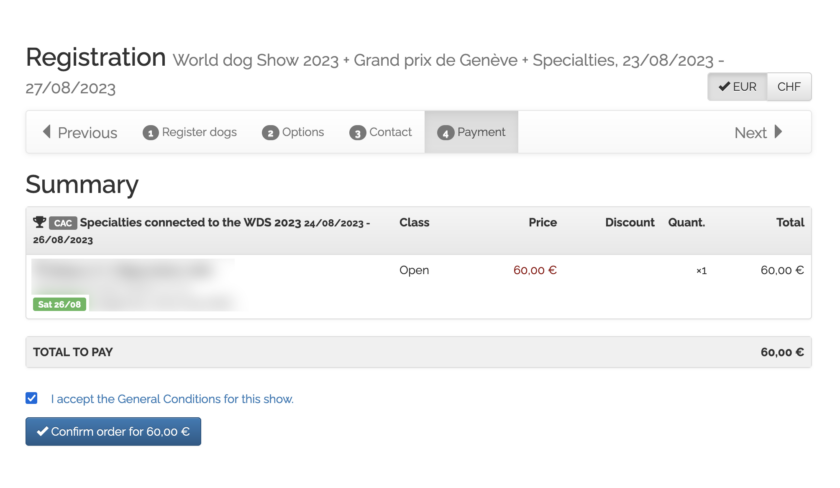
Task: Click the Class column header
Action: click(x=414, y=222)
